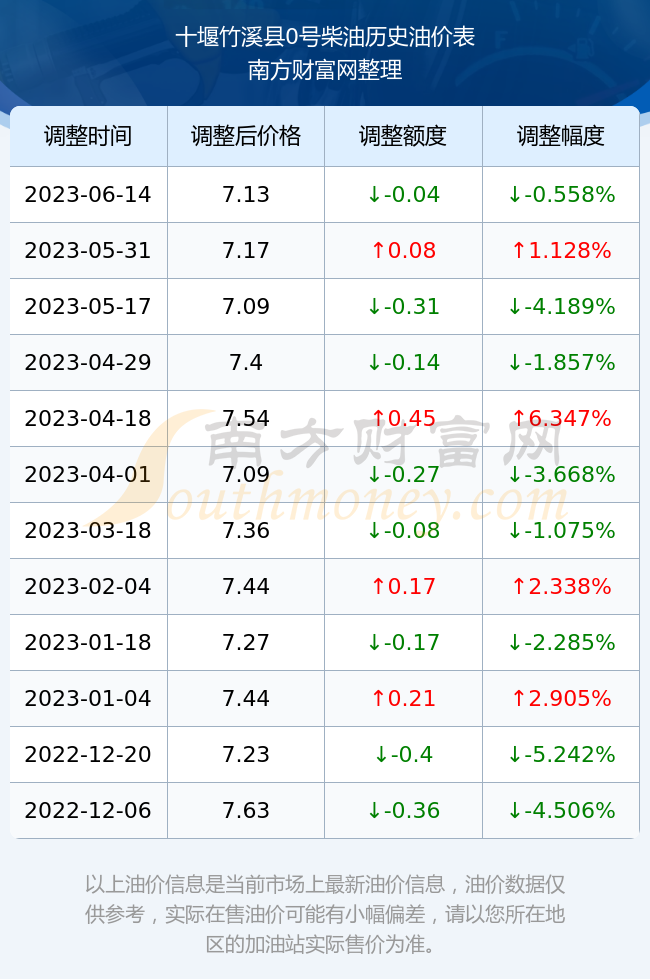Click the red ↑1.128% percentage cell
650x980 pixels.
click(x=561, y=251)
